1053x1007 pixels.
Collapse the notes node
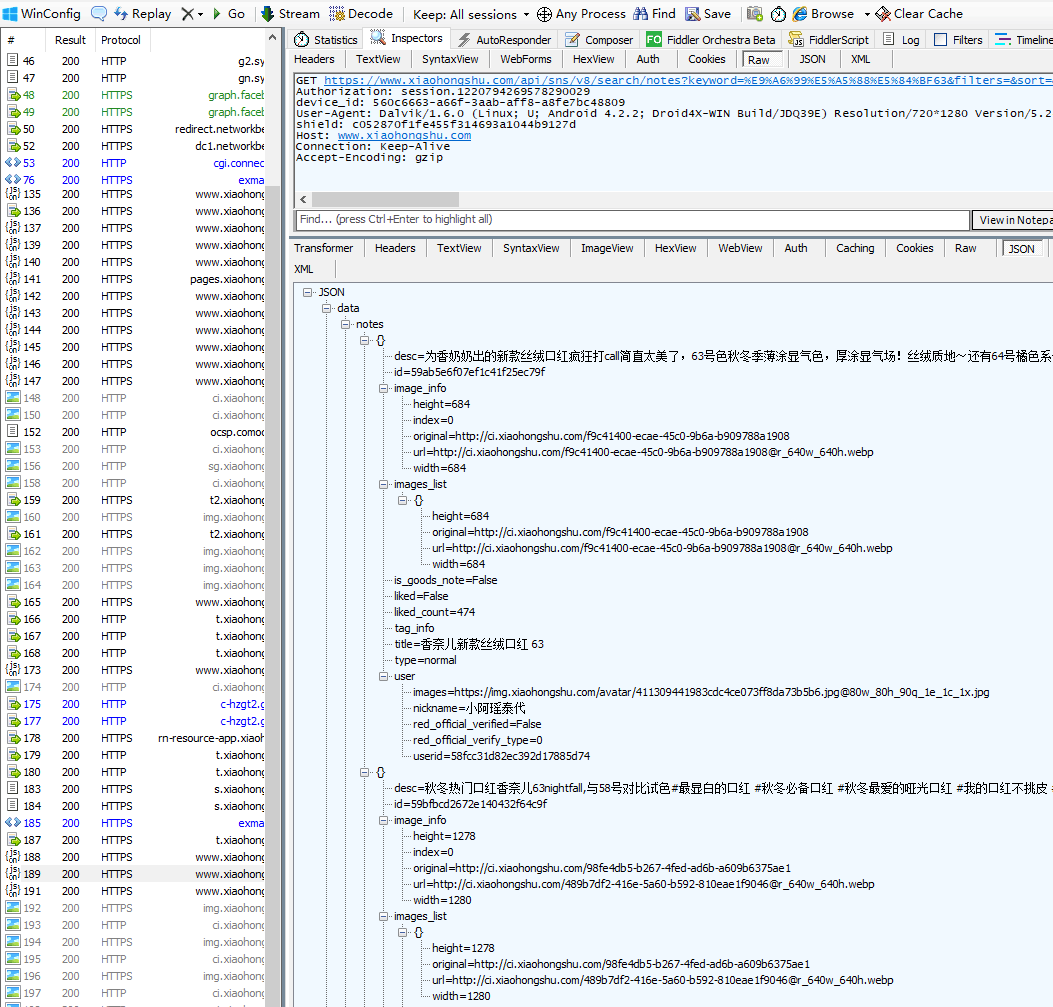pos(345,324)
